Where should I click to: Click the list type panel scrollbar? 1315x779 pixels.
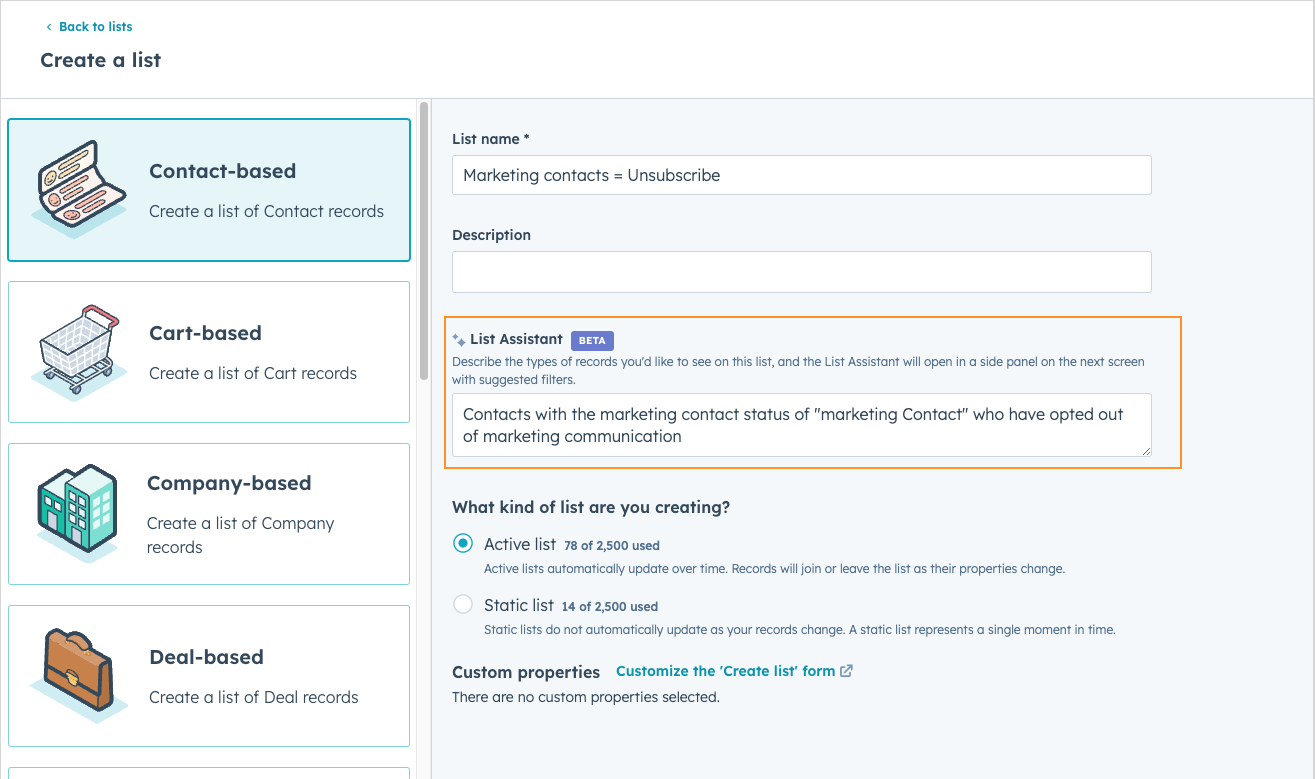(424, 240)
